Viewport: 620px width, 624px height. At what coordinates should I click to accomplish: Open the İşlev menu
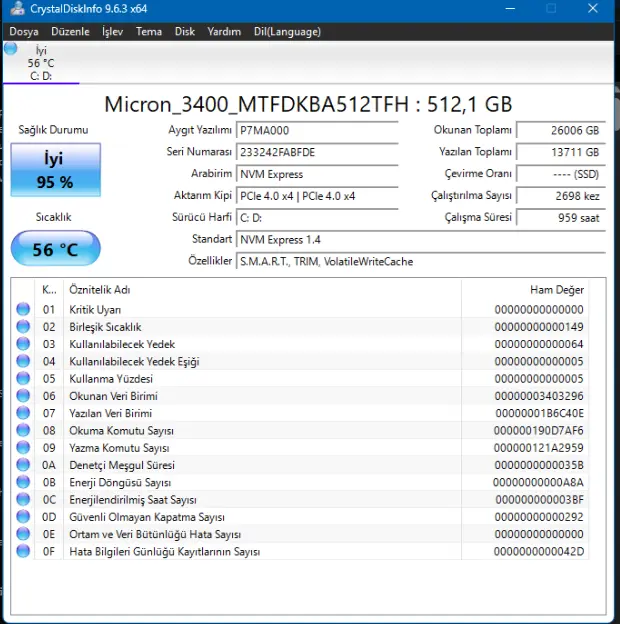pyautogui.click(x=113, y=32)
